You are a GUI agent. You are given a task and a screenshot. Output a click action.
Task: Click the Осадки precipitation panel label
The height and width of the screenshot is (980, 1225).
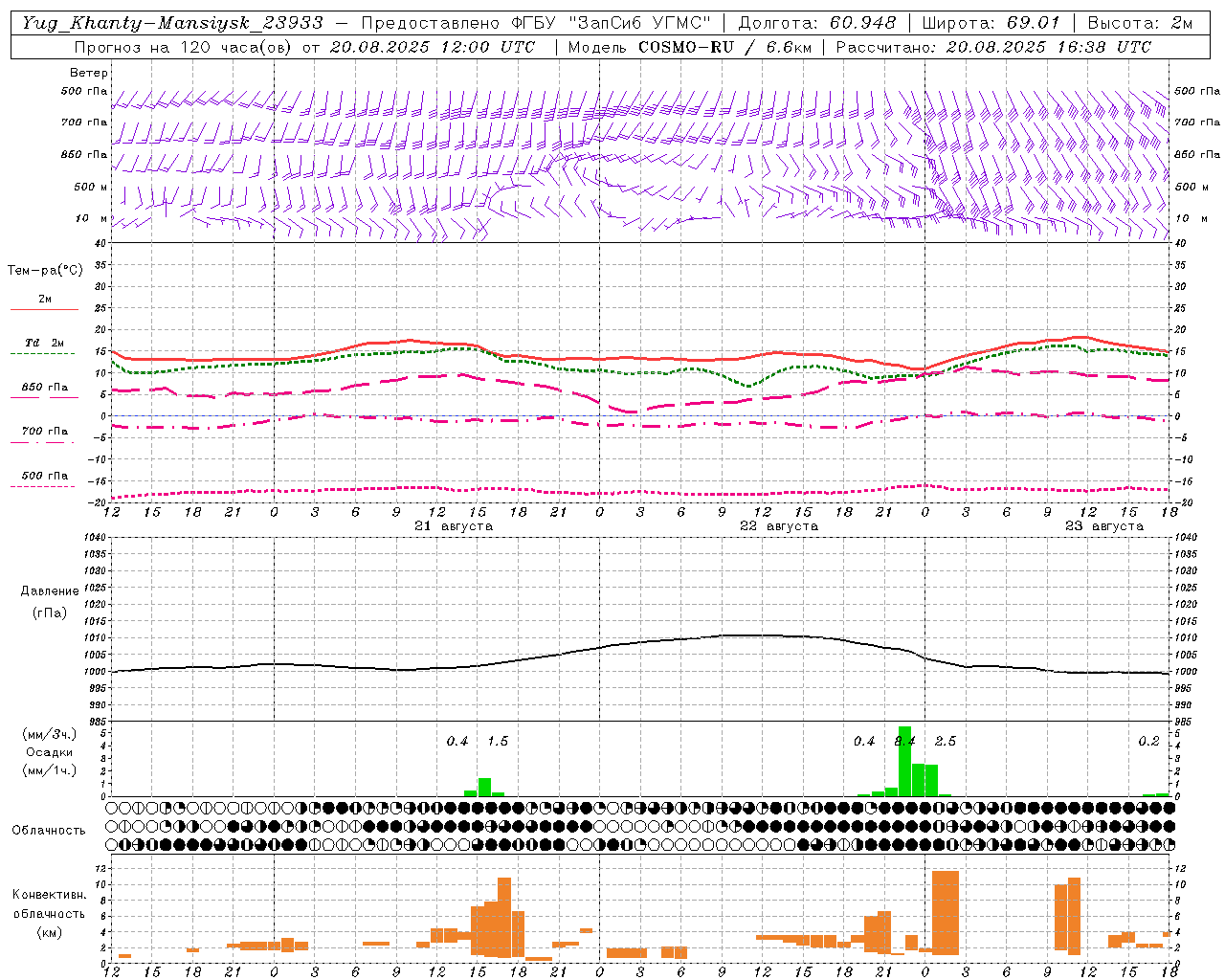49,752
